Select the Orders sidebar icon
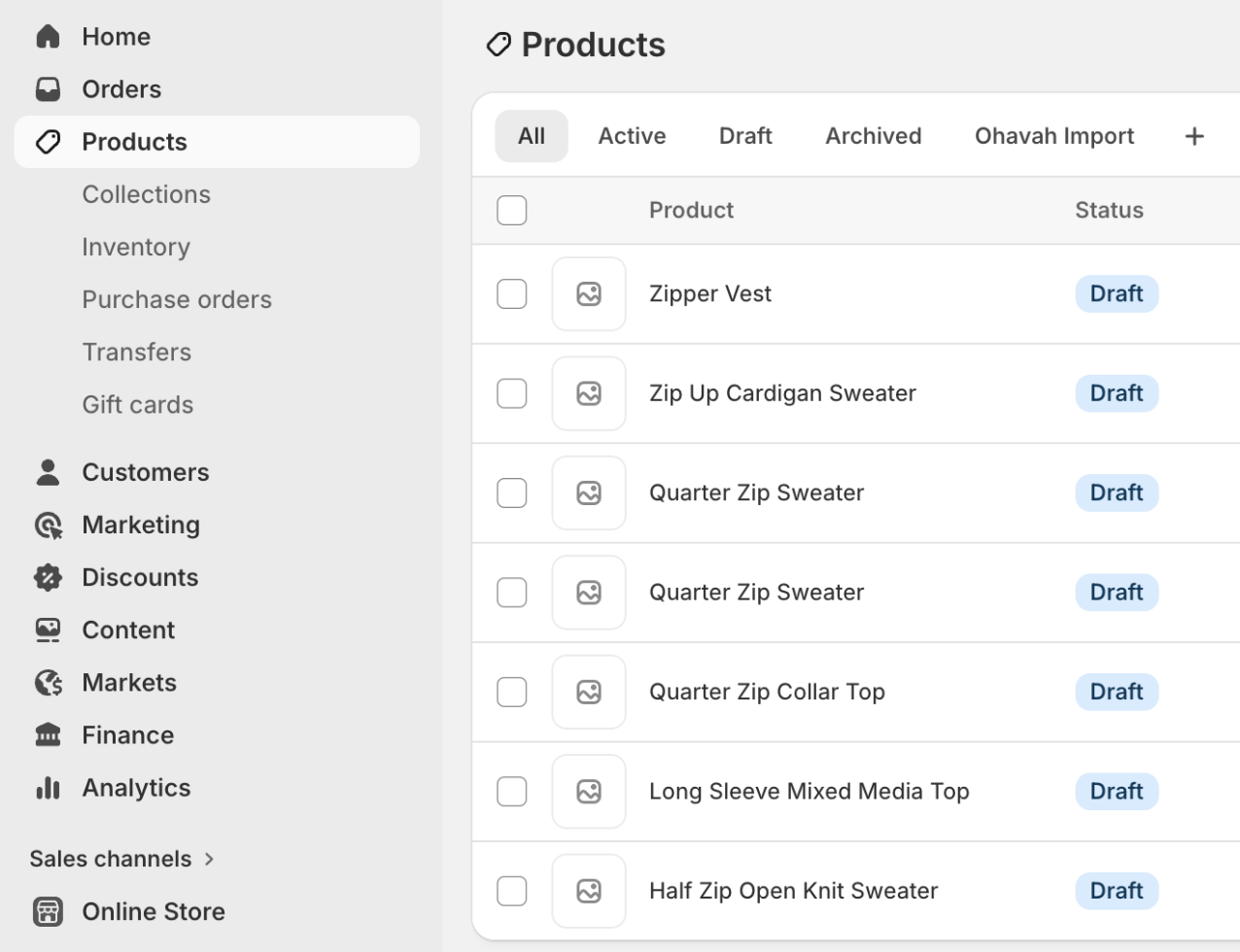Screen dimensions: 1240x952 [x=47, y=87]
